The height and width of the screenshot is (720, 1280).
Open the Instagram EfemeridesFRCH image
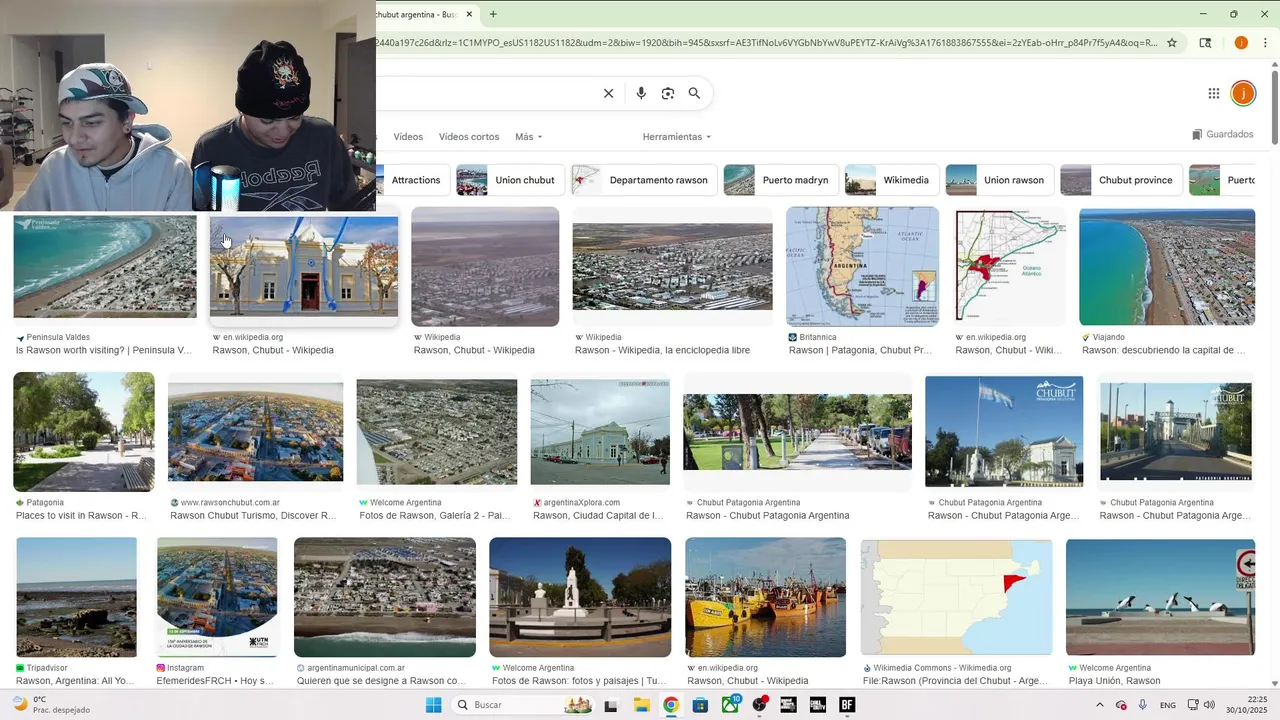(x=217, y=597)
